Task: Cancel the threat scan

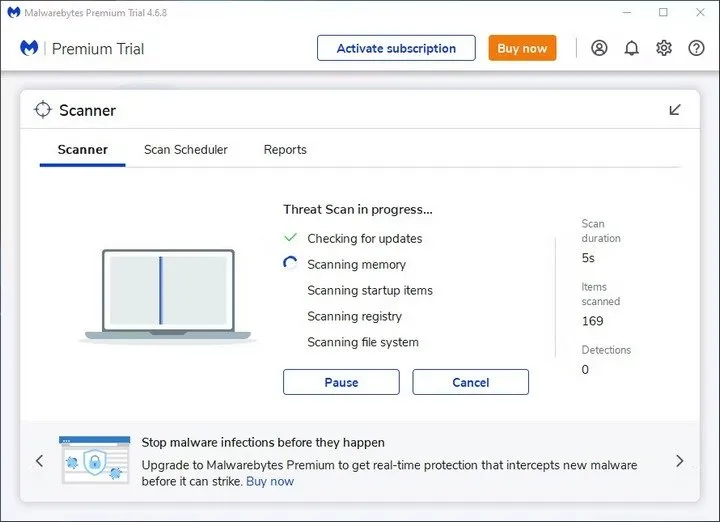Action: pos(470,382)
